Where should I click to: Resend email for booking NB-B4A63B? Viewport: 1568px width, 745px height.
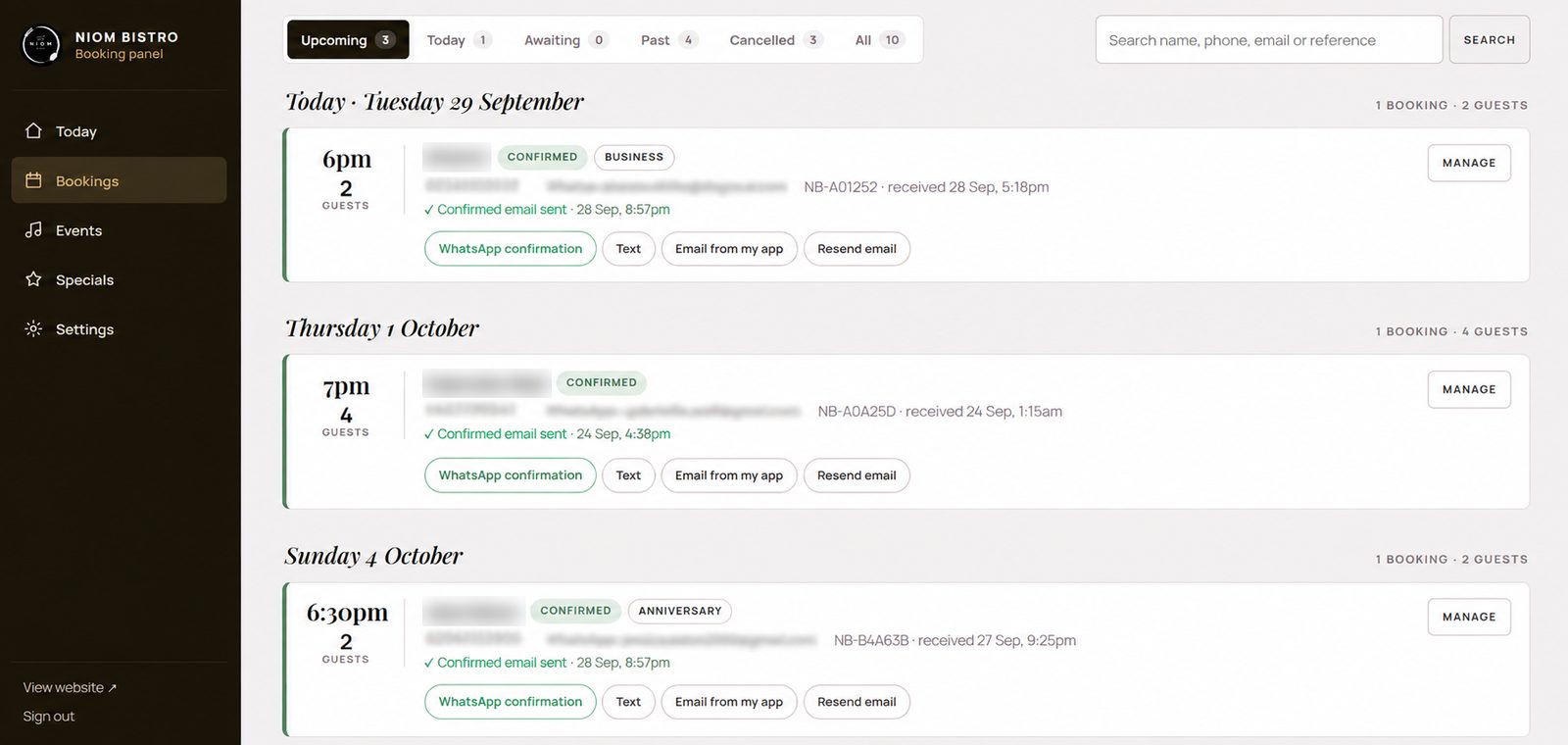[x=857, y=702]
